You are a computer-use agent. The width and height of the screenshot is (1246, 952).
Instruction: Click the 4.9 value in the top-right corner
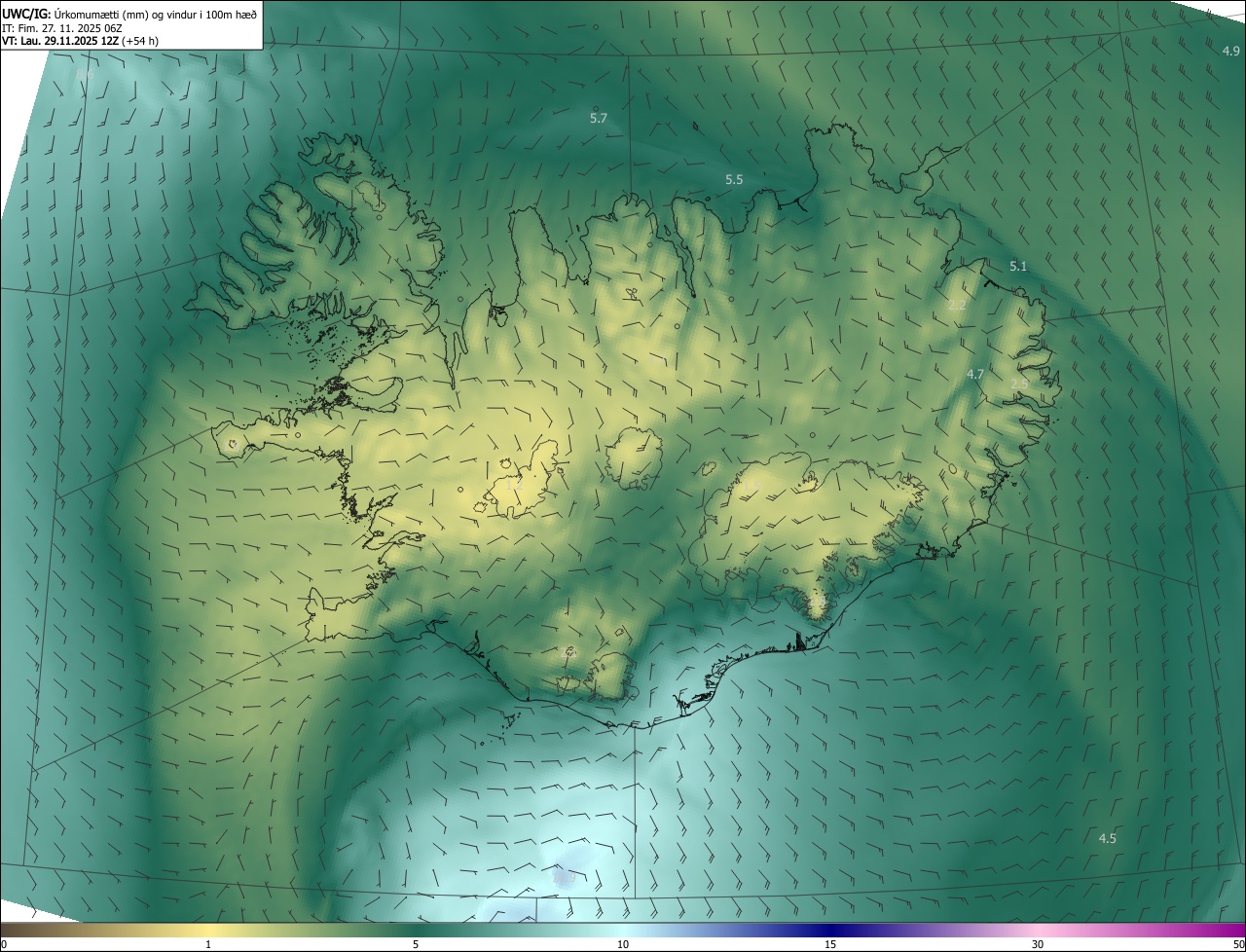(x=1230, y=51)
